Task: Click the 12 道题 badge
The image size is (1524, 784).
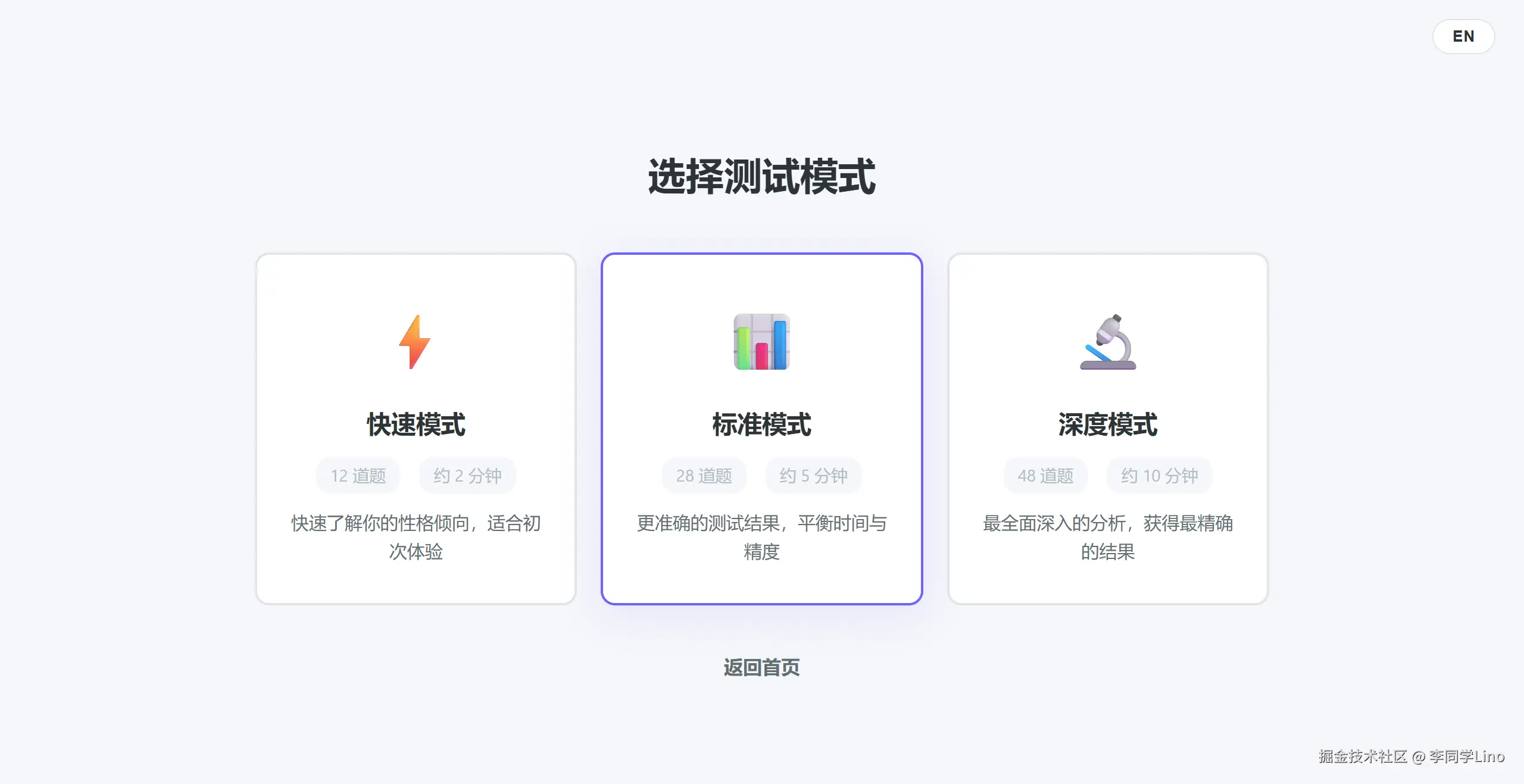Action: coord(358,476)
